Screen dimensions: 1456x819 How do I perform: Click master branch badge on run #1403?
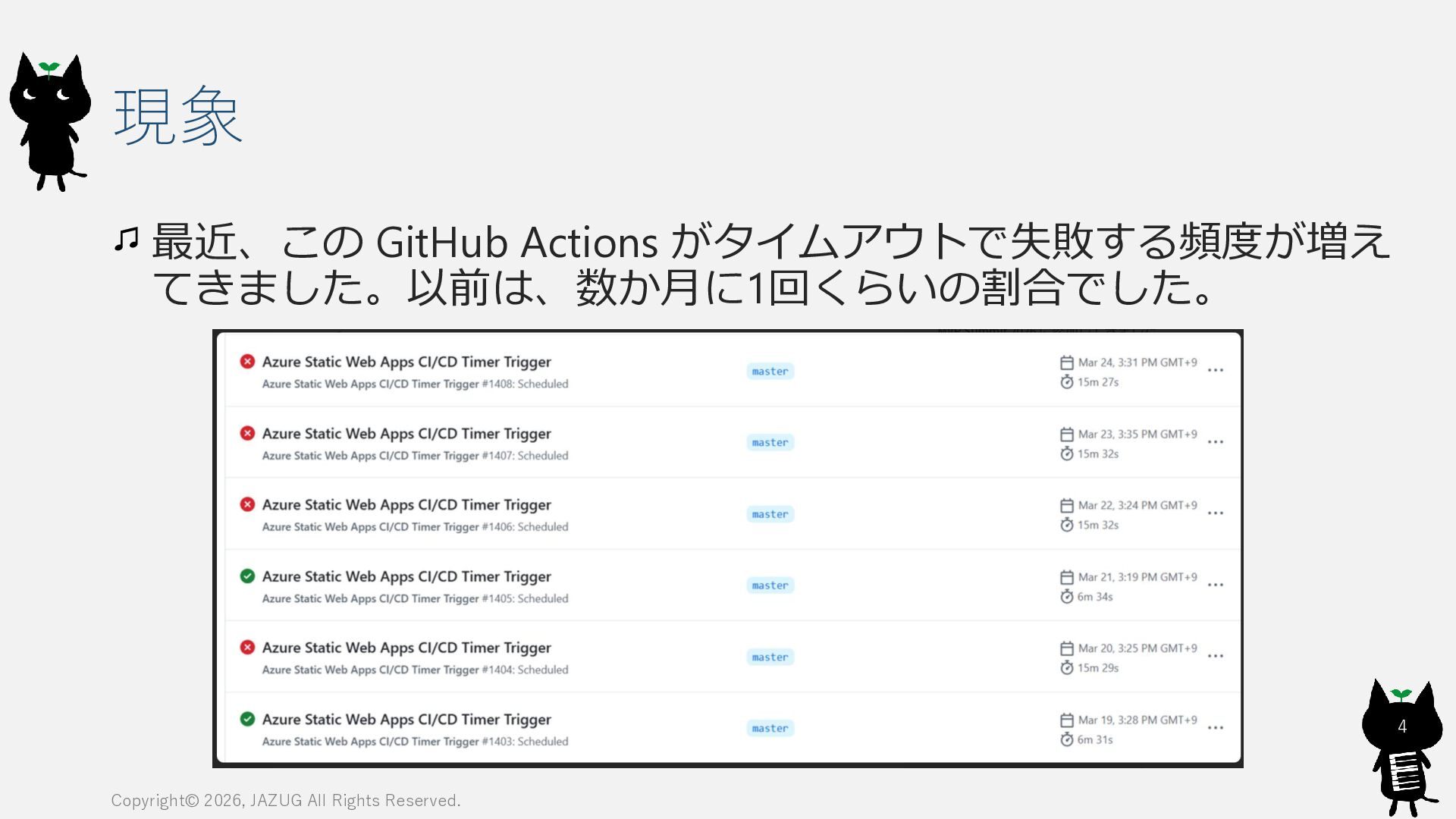click(770, 729)
